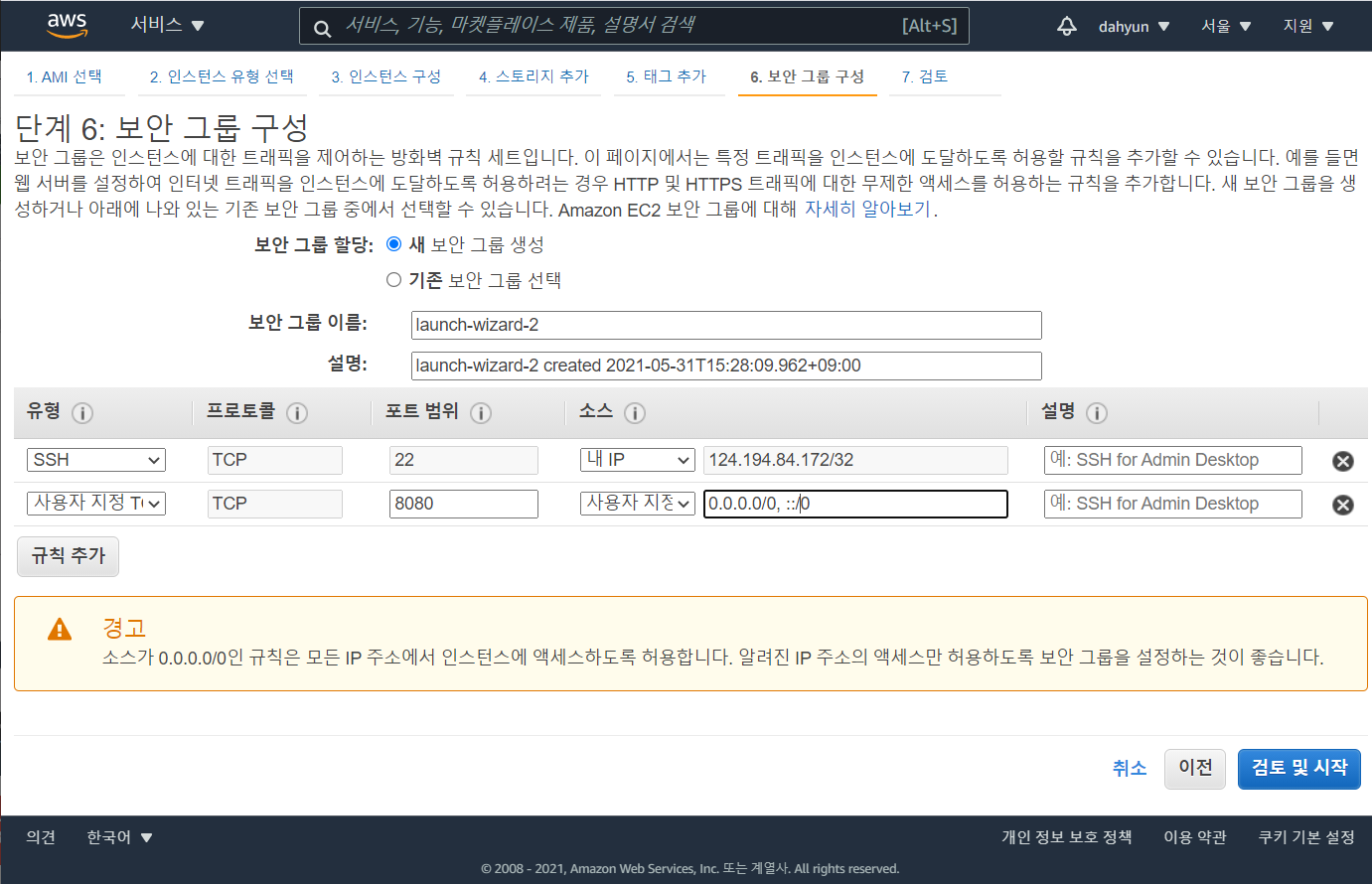Edit the 8080 port range field
Viewport: 1372px width, 884px height.
tap(464, 504)
